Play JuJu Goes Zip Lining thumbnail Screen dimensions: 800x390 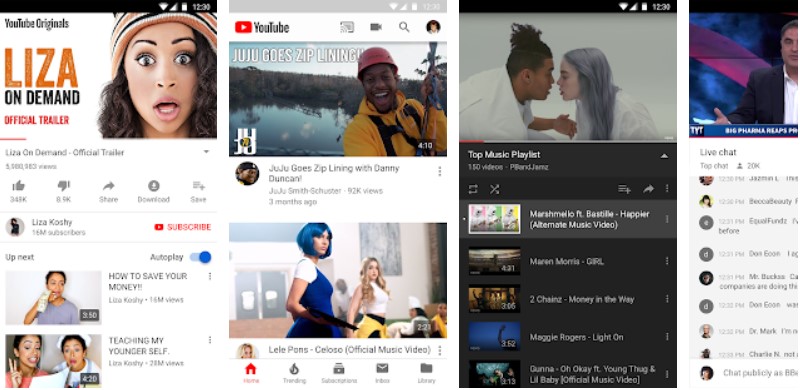(338, 99)
